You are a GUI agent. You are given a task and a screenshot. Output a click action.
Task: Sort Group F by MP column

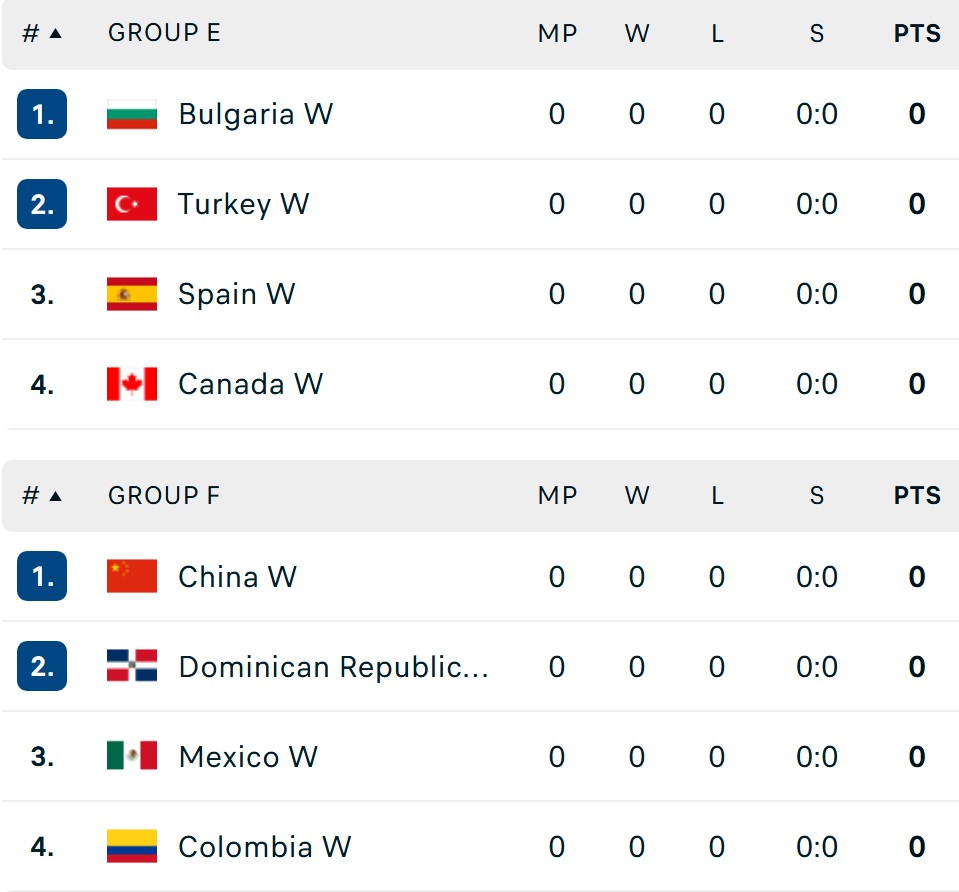coord(557,496)
